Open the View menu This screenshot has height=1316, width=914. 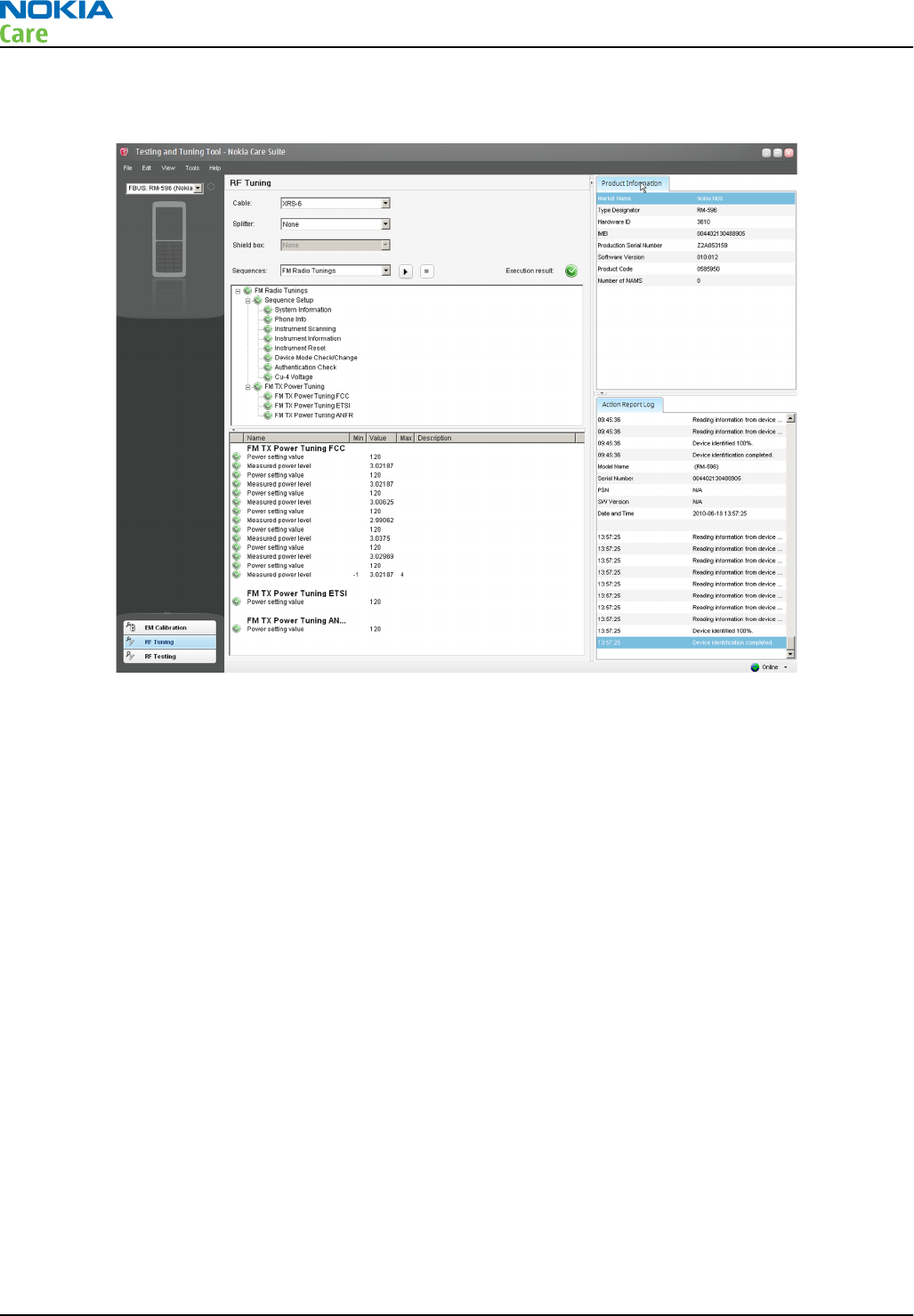pos(168,168)
